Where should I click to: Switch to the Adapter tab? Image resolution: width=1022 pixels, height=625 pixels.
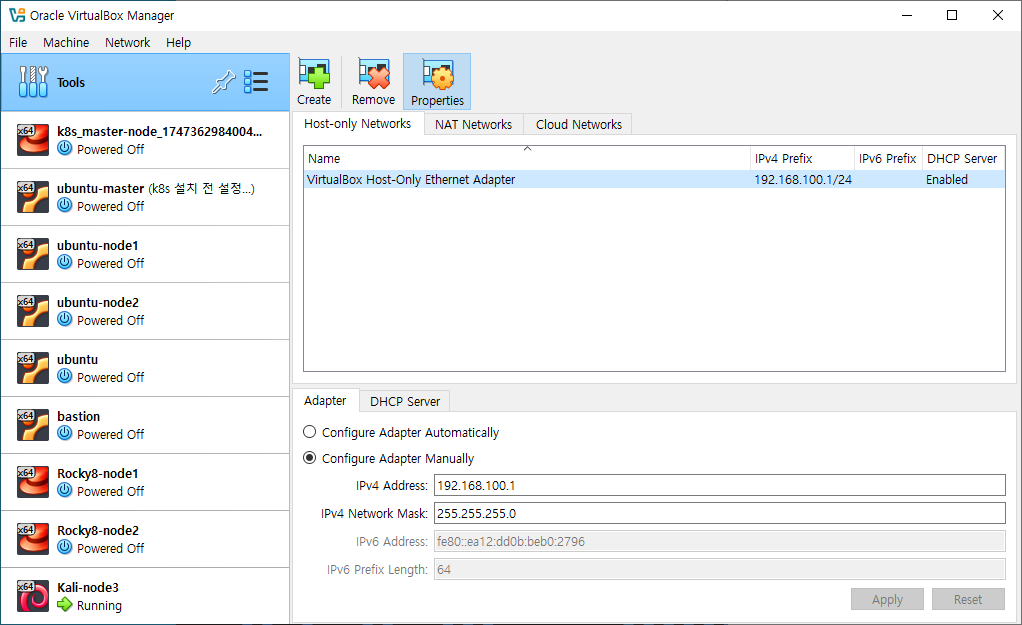325,401
